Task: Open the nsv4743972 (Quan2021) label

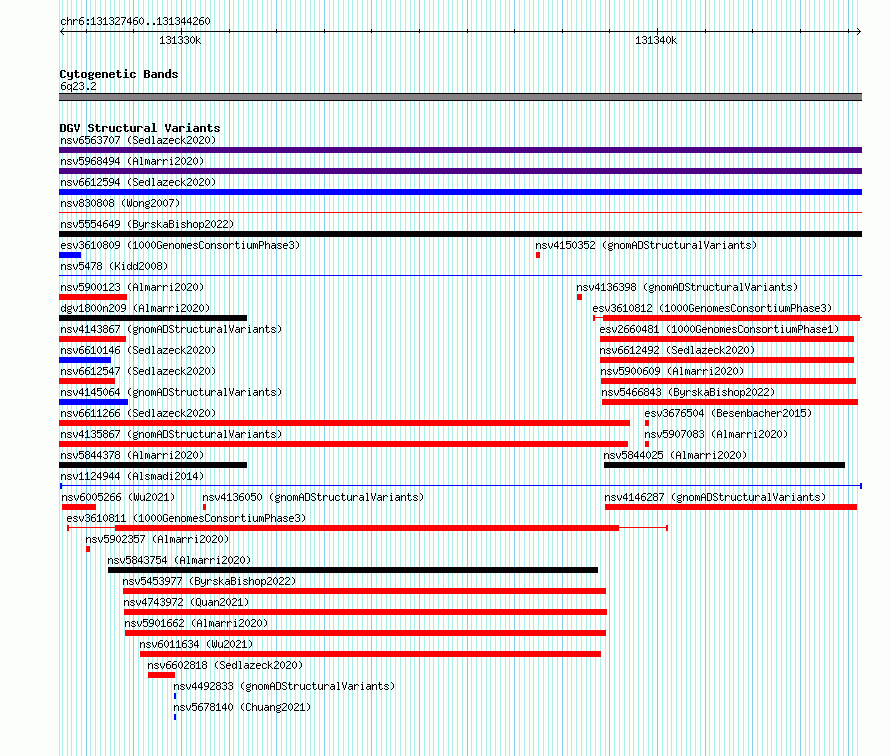Action: (x=186, y=602)
